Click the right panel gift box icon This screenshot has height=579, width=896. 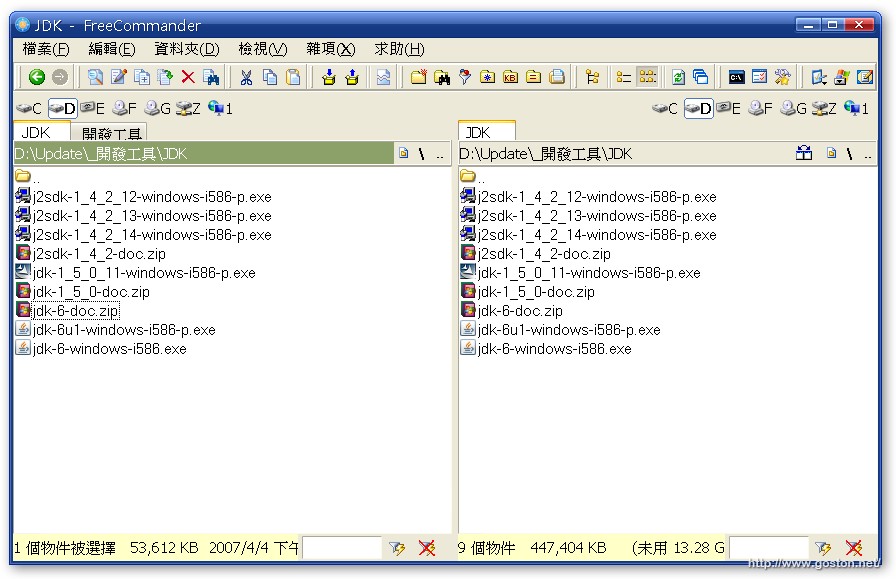(804, 153)
